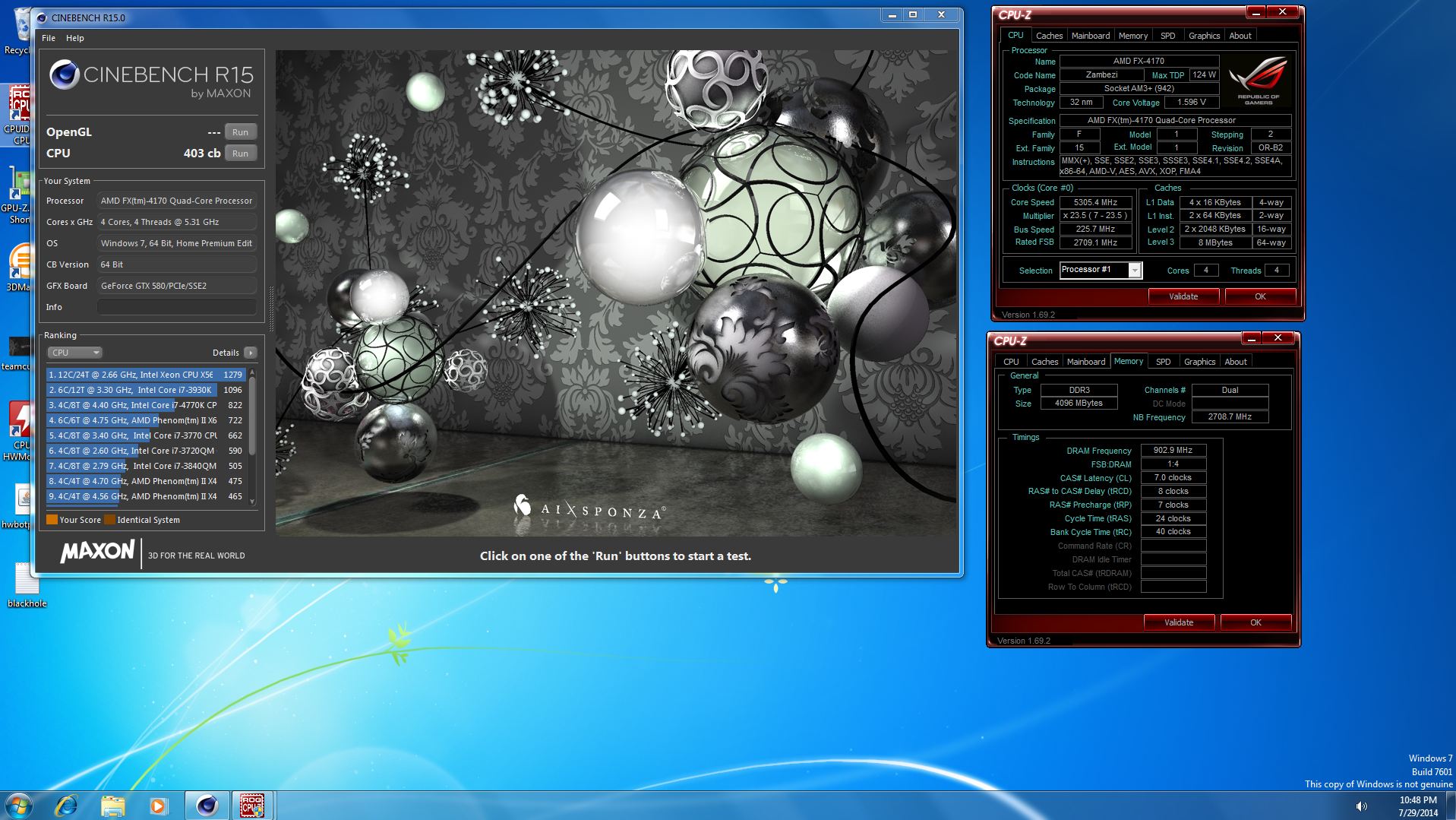Select ranking entry Intel Xeon CPU X5 1279

pyautogui.click(x=145, y=375)
